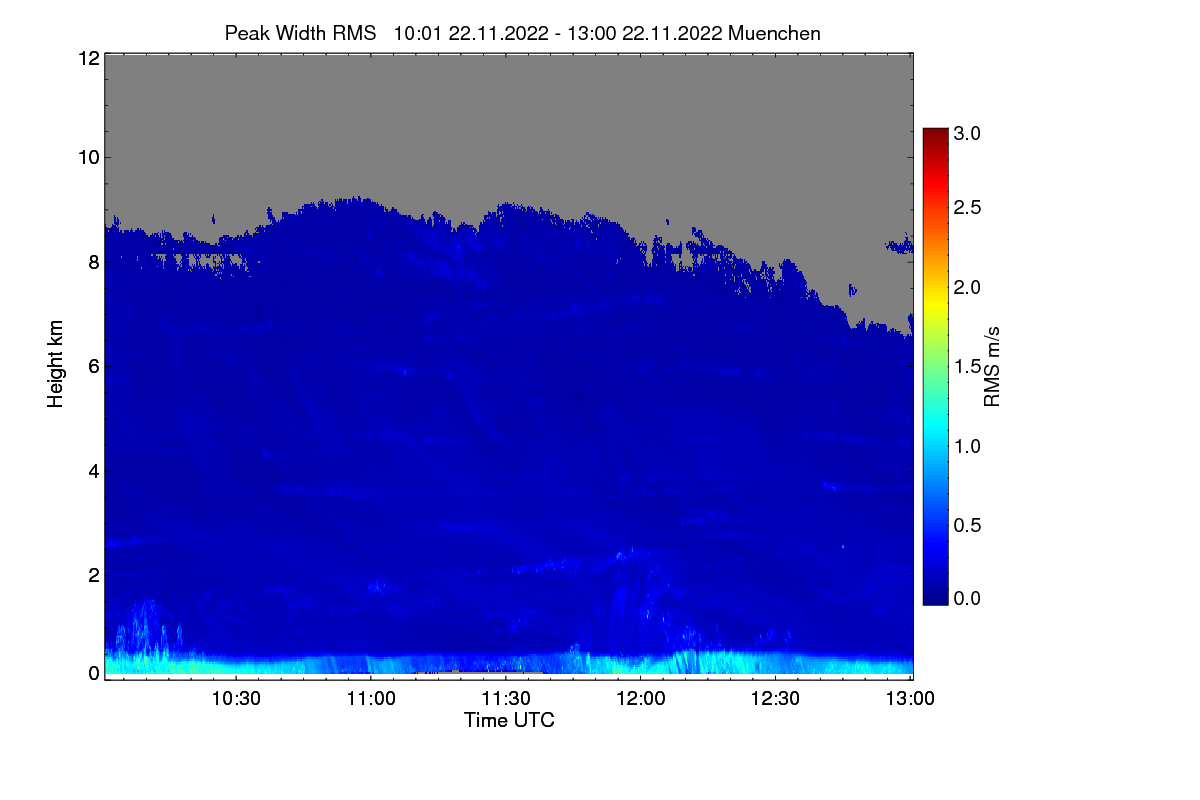
Task: Click the date range '10:01 22.11.2022' in title
Action: (x=471, y=33)
